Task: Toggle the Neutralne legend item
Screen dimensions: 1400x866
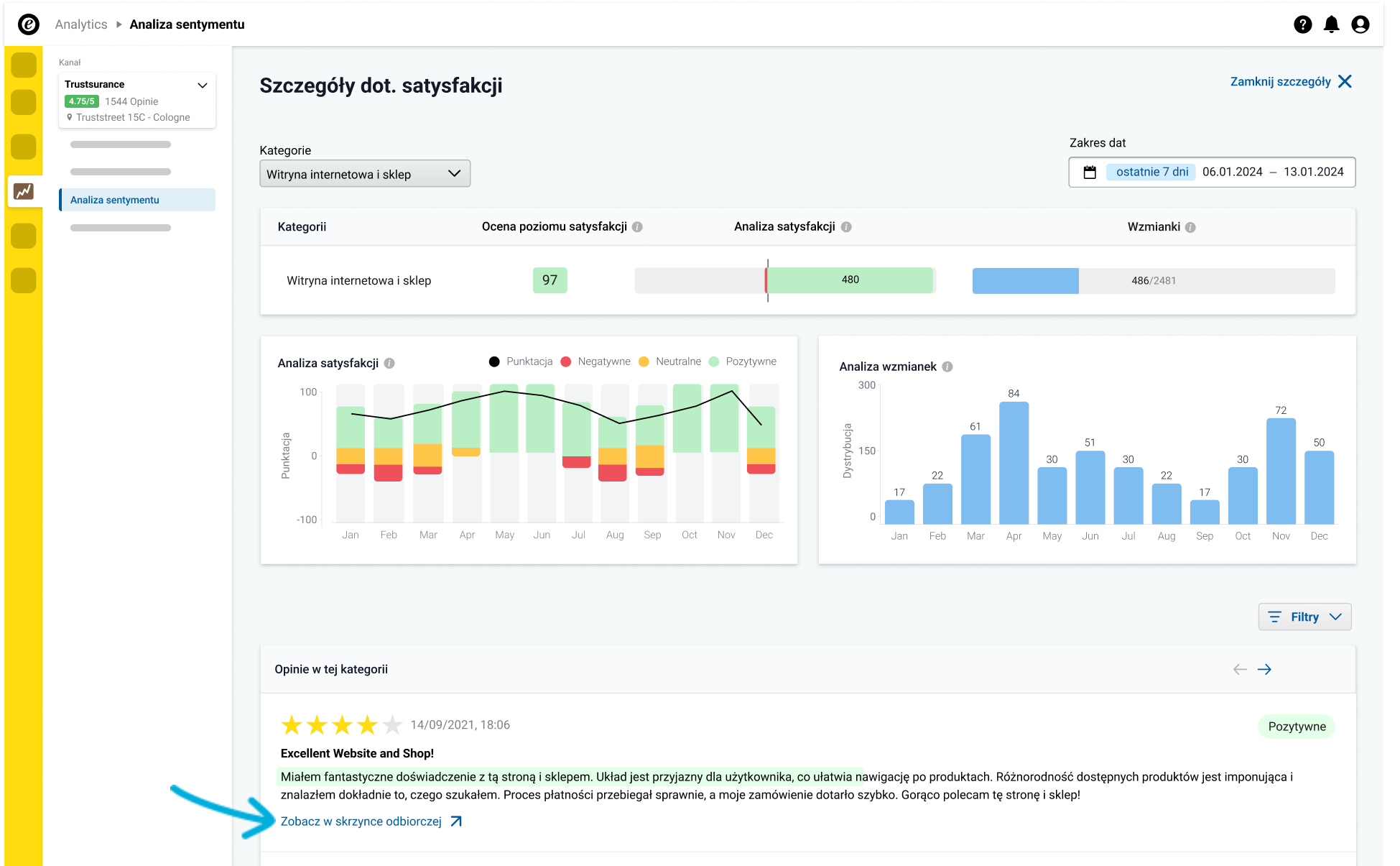Action: point(670,361)
